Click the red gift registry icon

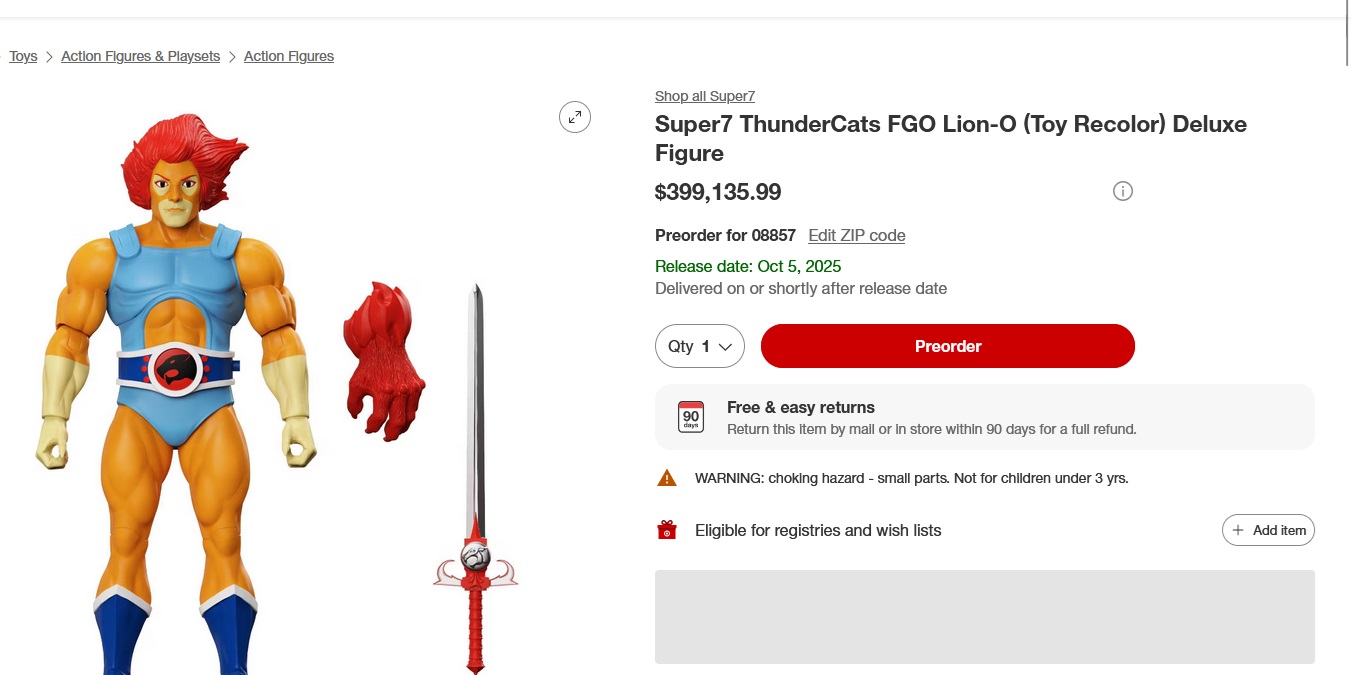click(x=667, y=530)
